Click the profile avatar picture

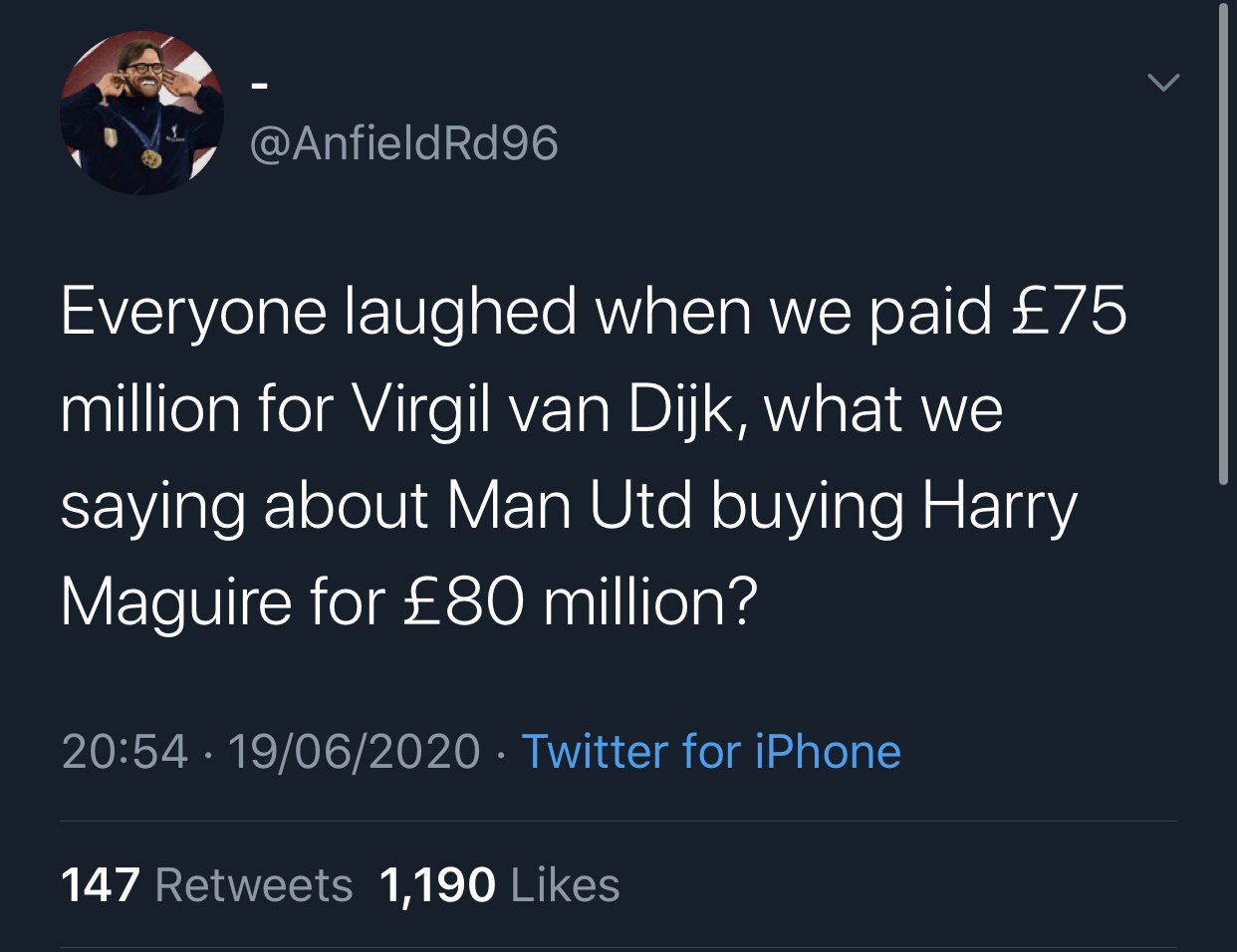[141, 113]
